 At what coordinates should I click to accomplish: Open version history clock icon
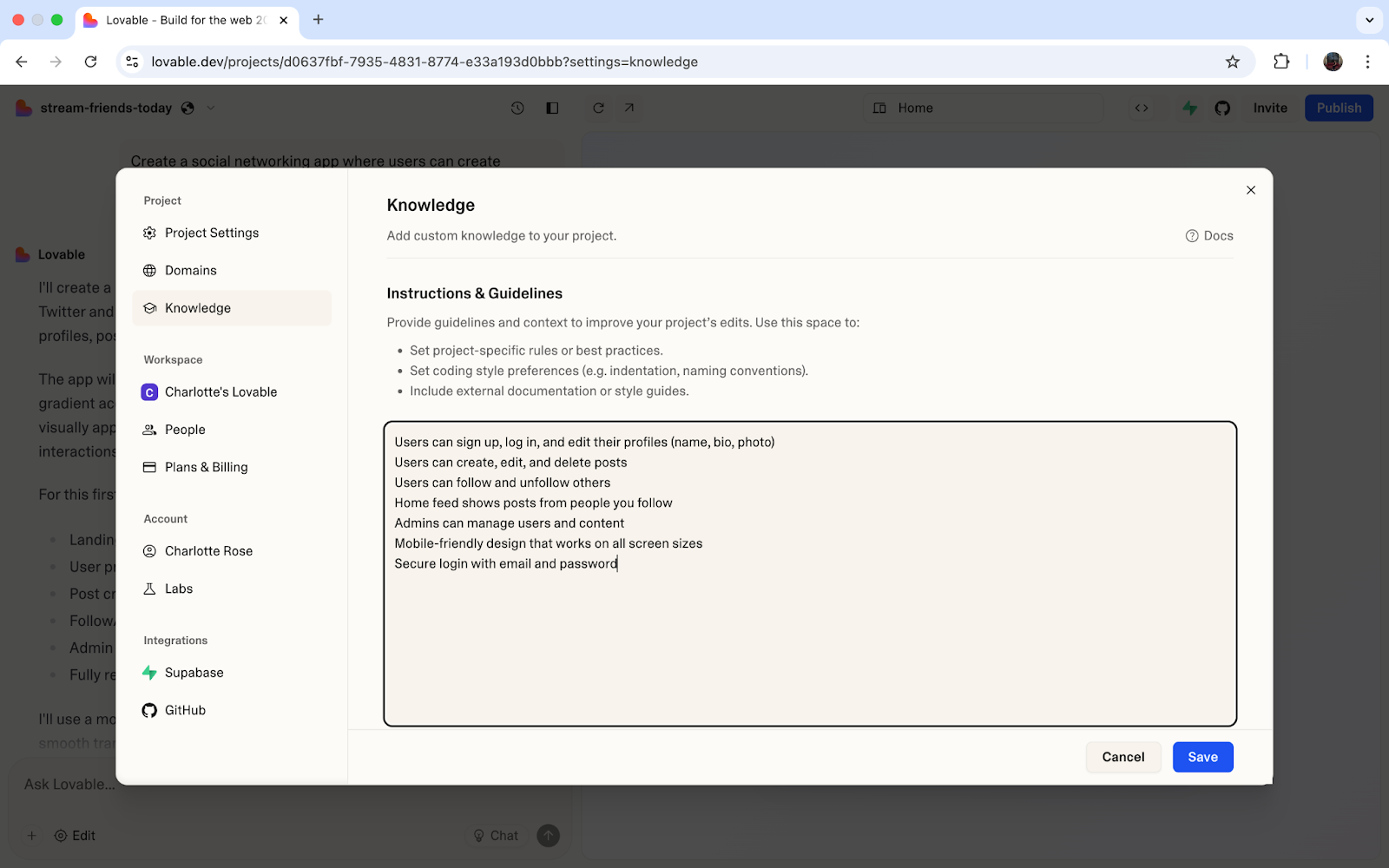coord(517,108)
